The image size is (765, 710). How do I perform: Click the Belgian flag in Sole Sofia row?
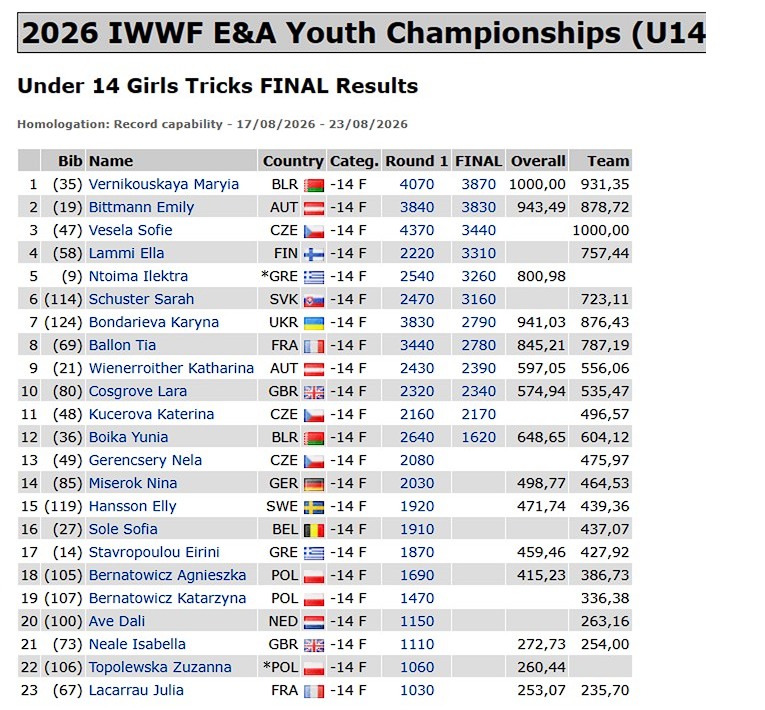pyautogui.click(x=314, y=530)
